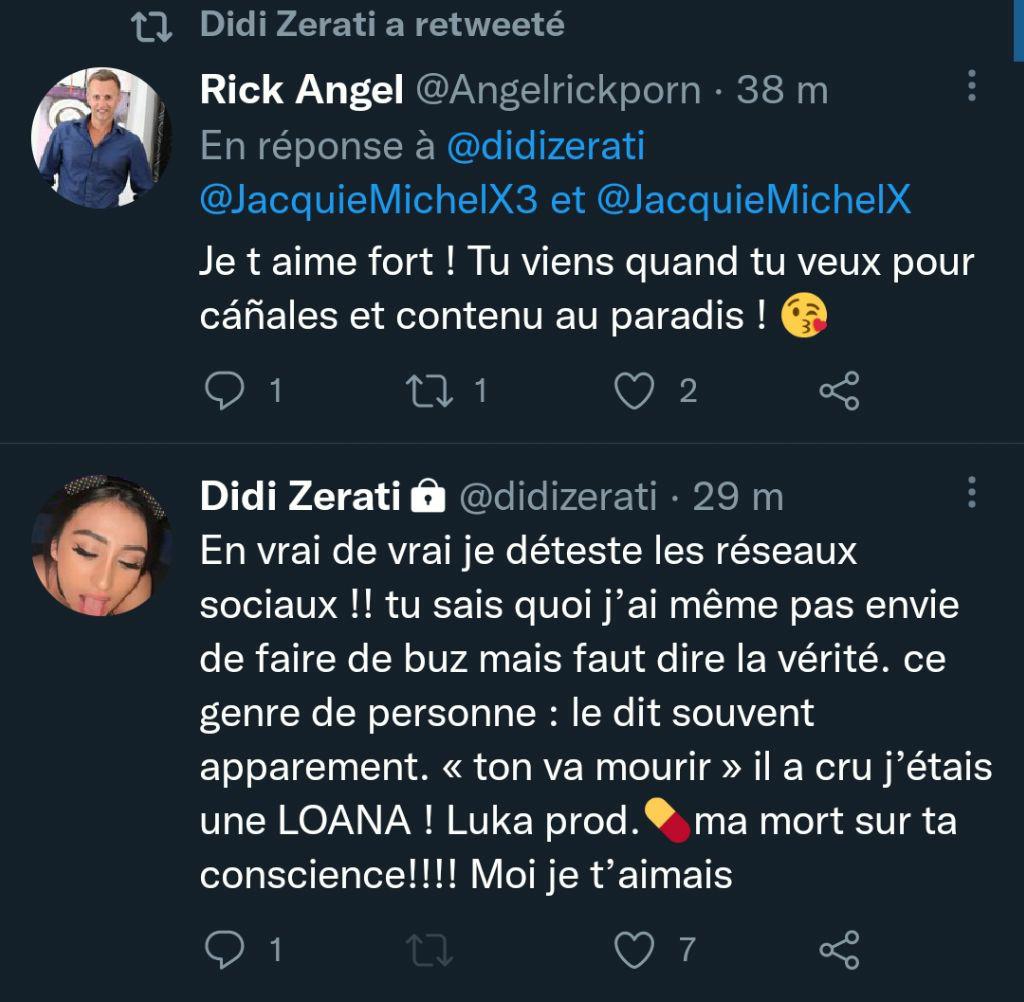Open Didi Zerati's profile by name

tap(301, 495)
